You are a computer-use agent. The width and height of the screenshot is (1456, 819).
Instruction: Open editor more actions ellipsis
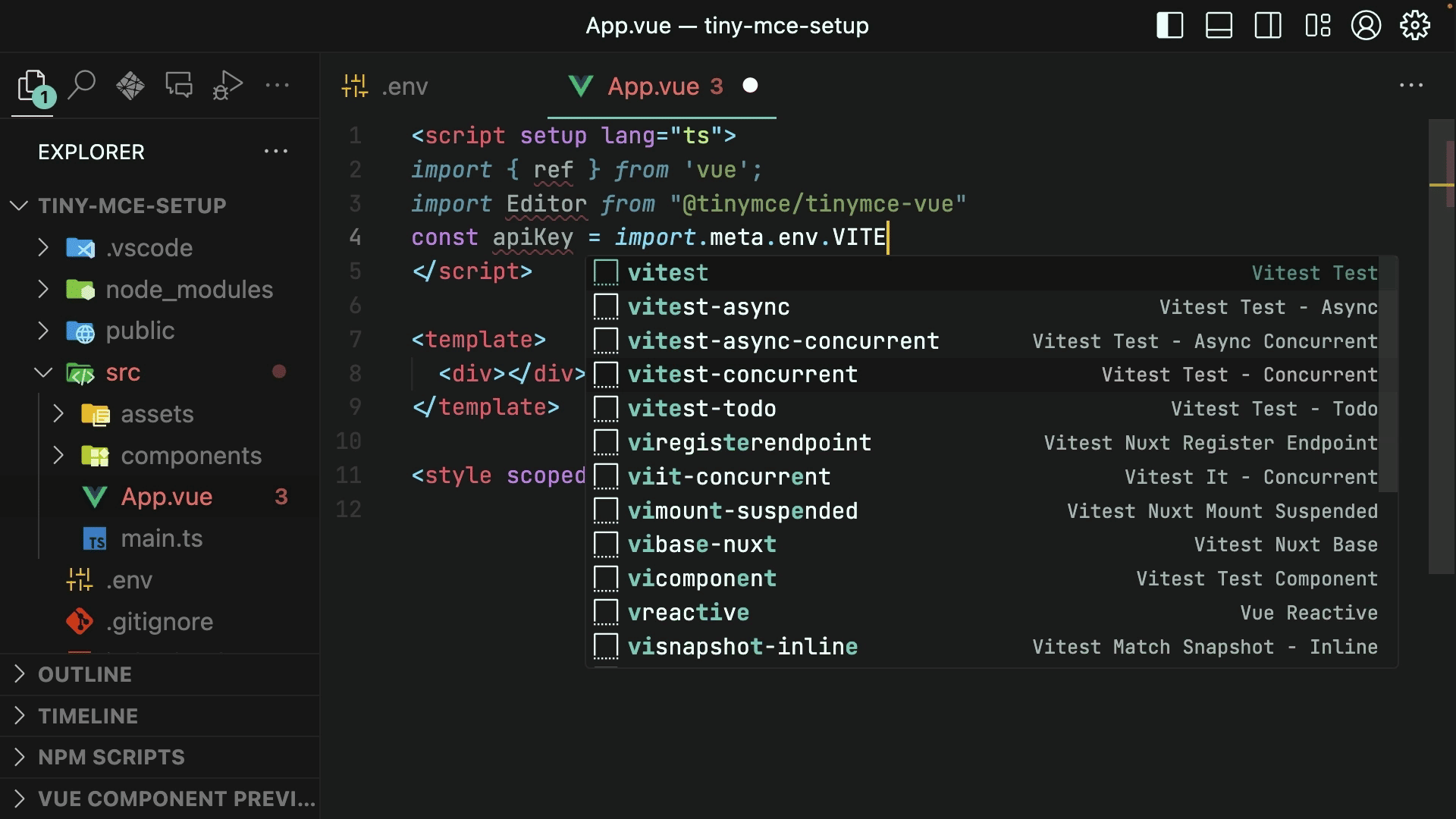click(x=1411, y=86)
